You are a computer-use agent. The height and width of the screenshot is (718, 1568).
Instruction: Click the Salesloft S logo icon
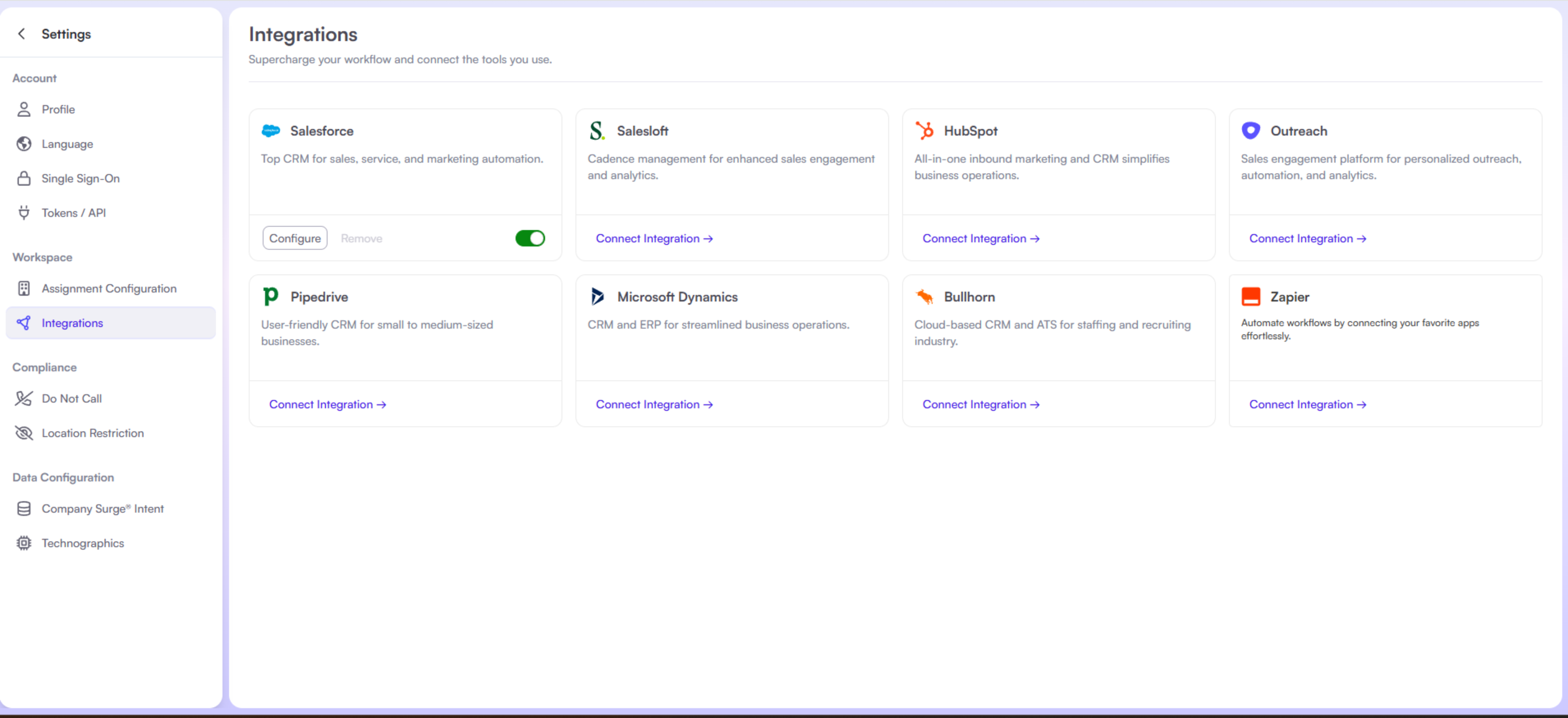click(x=597, y=131)
